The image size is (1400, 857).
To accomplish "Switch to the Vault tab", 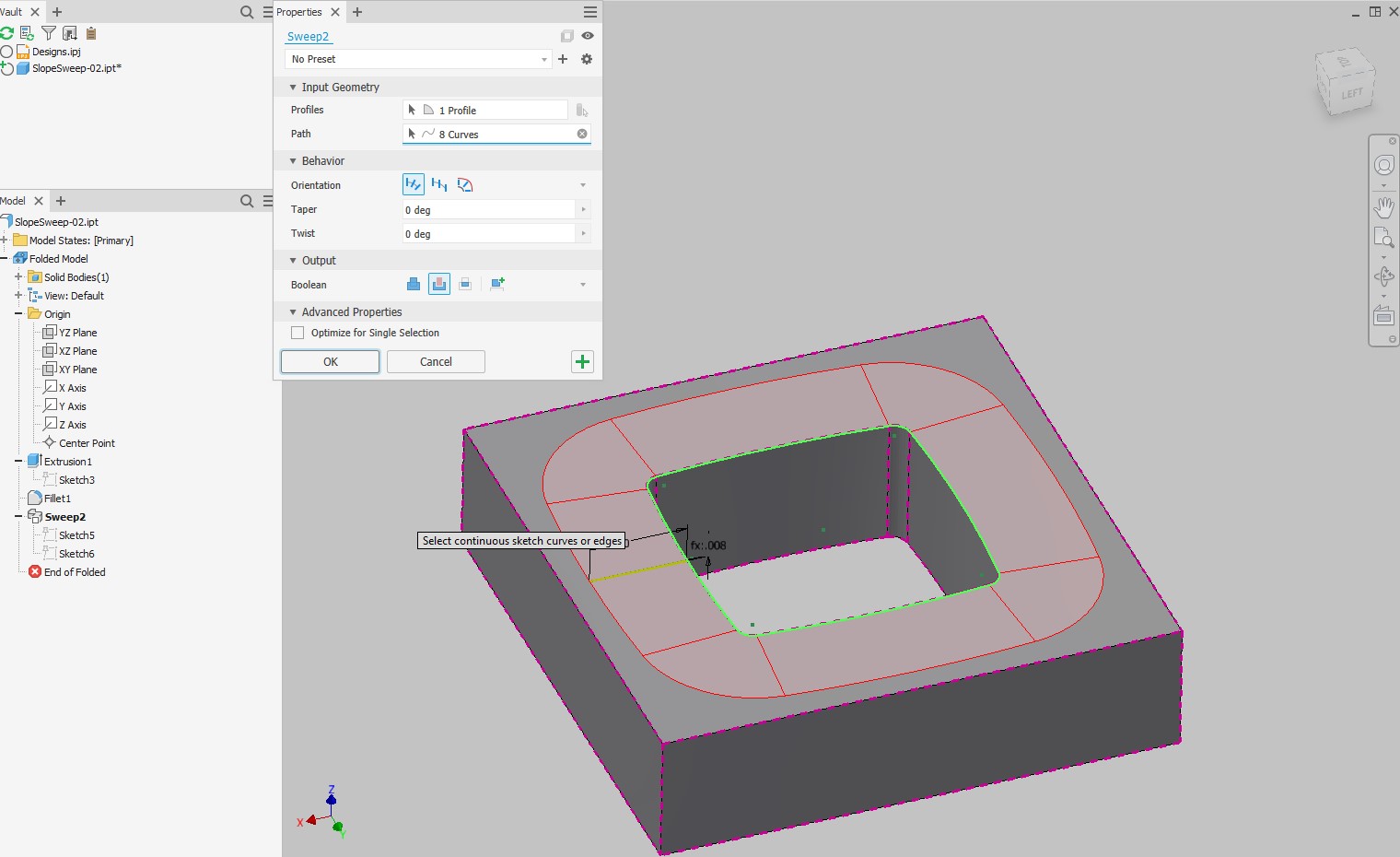I will point(10,11).
